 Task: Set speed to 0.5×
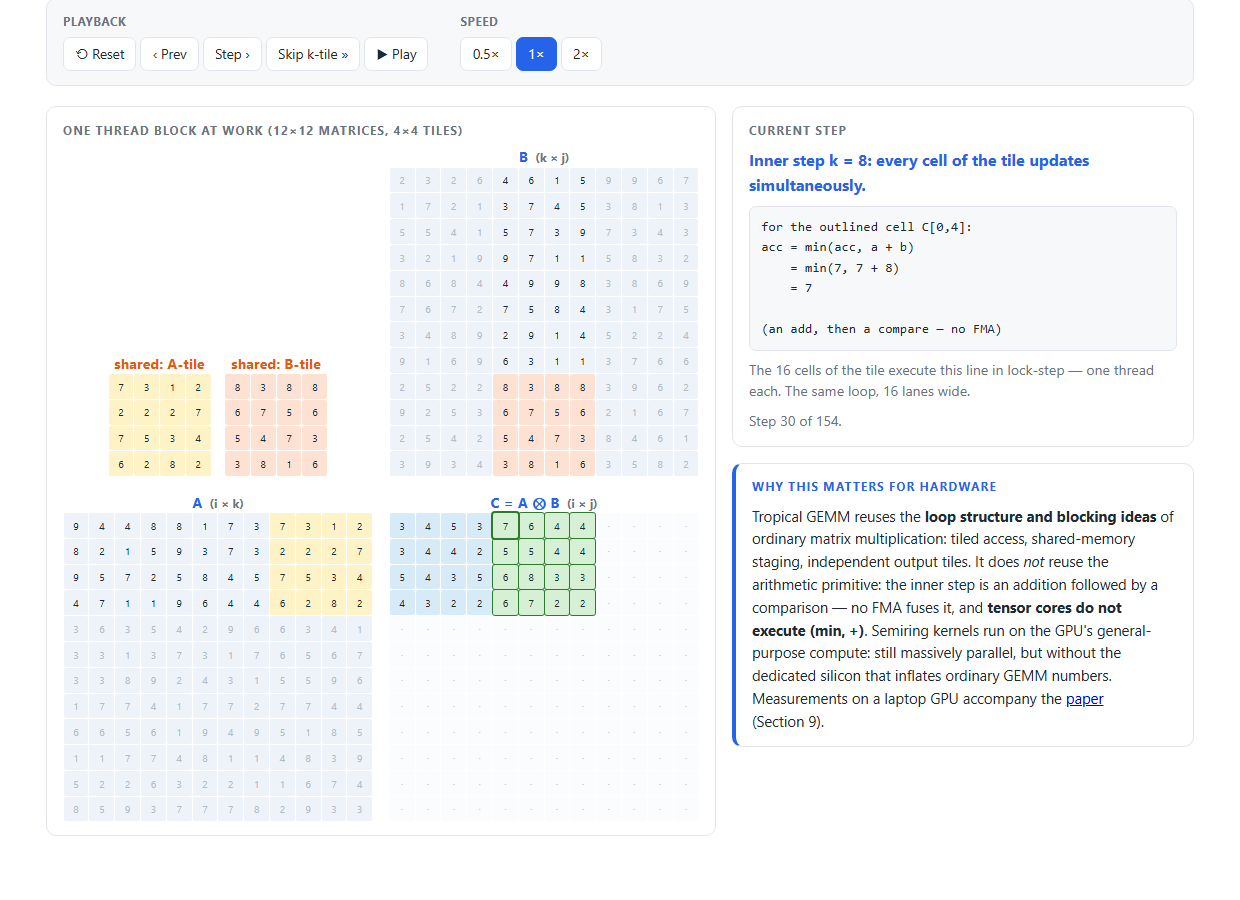click(x=486, y=54)
